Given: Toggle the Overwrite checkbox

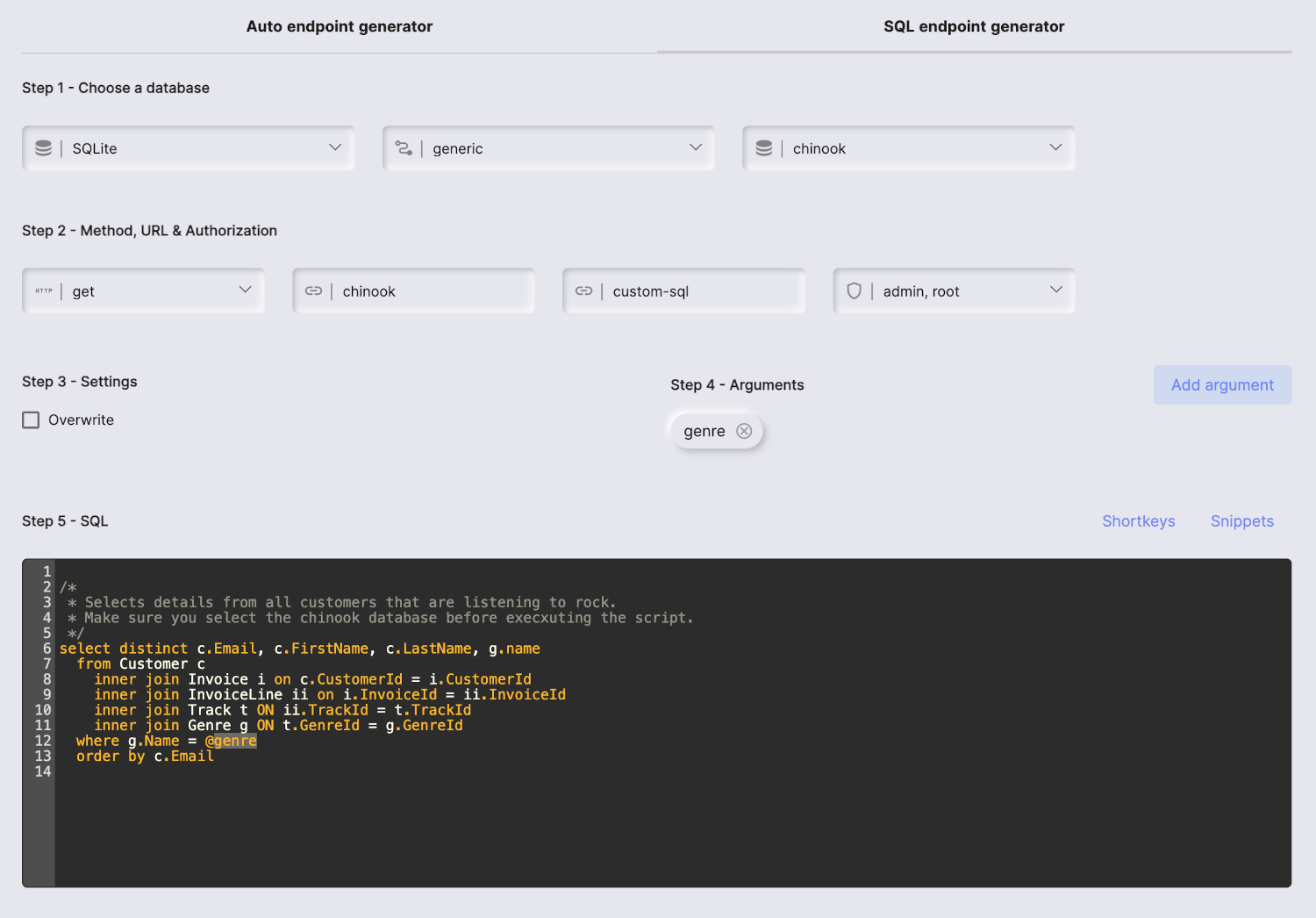Looking at the screenshot, I should 31,420.
